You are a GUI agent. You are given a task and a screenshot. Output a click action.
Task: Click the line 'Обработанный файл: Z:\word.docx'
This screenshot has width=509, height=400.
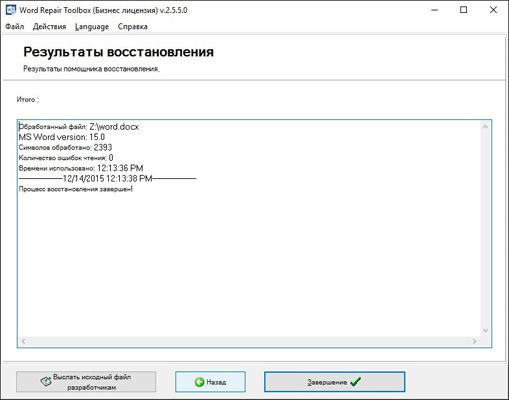click(x=79, y=127)
